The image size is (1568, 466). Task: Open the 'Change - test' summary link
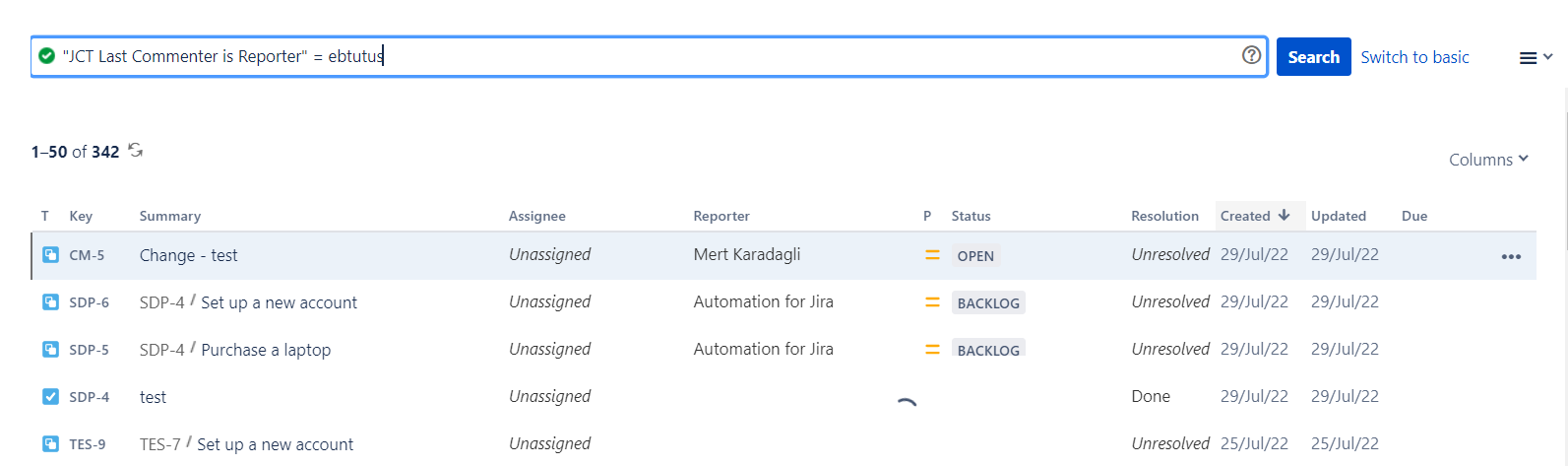188,255
